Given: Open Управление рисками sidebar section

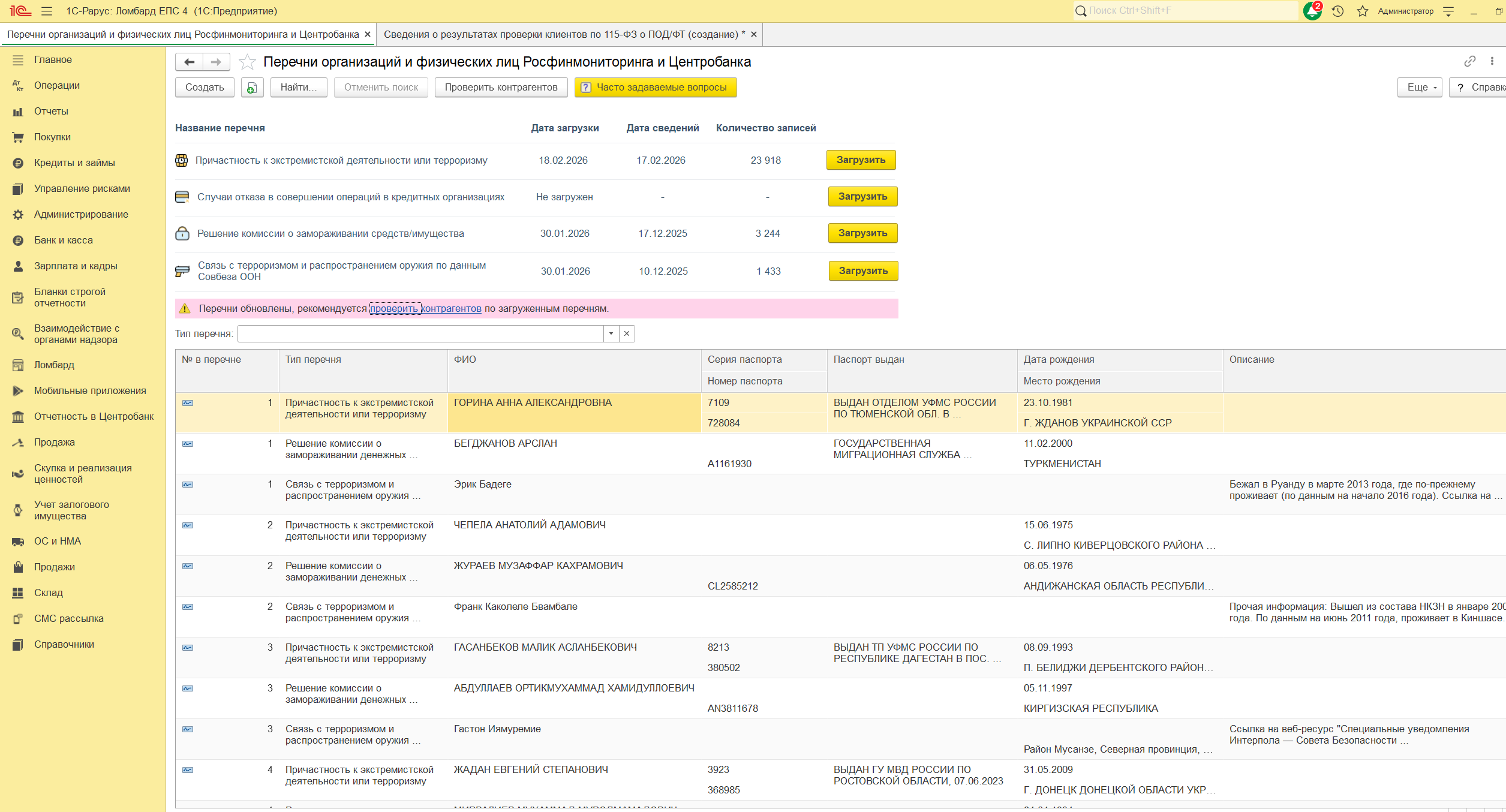Looking at the screenshot, I should (82, 189).
